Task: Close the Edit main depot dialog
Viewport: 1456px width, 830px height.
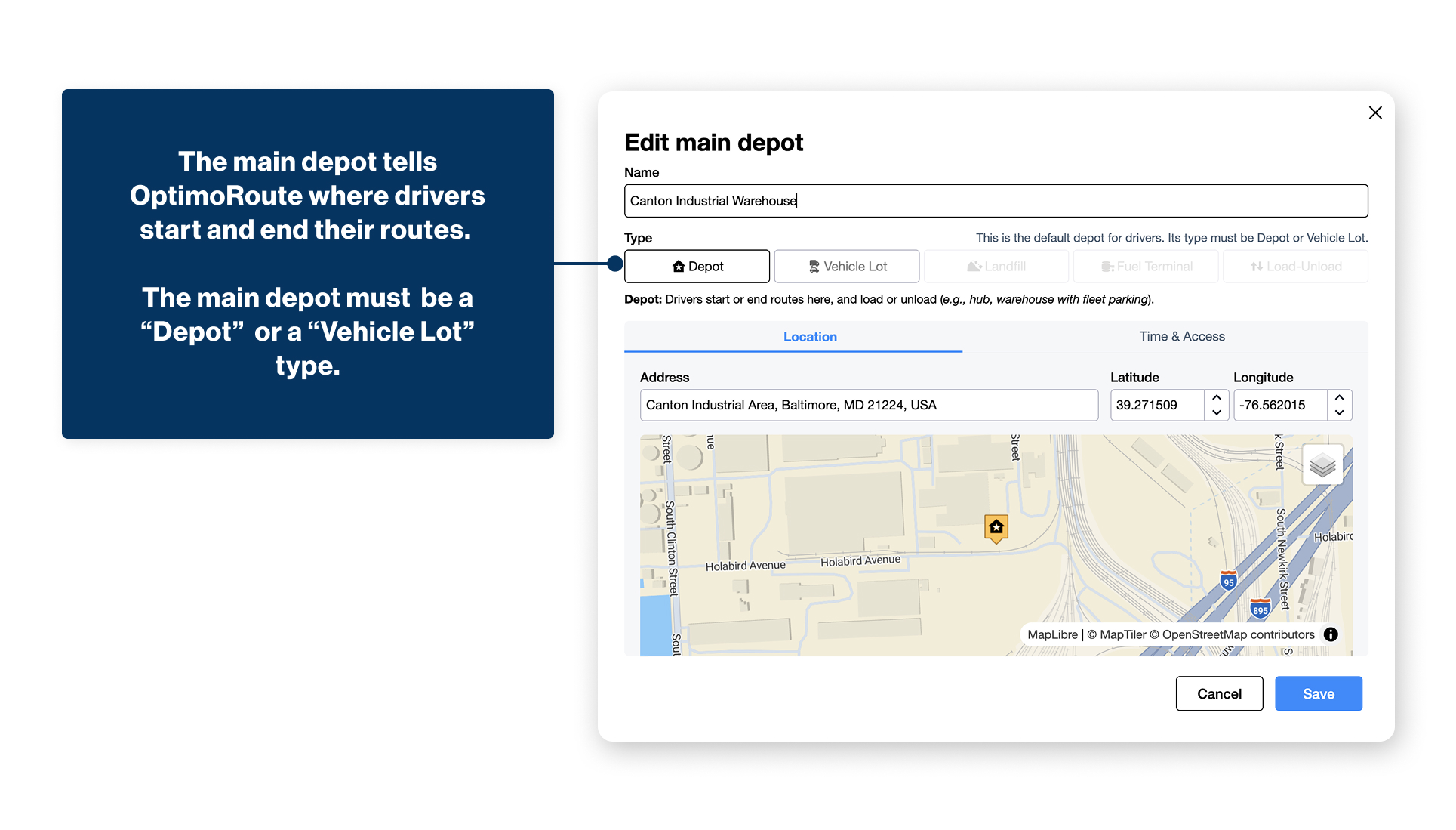Action: click(1375, 113)
